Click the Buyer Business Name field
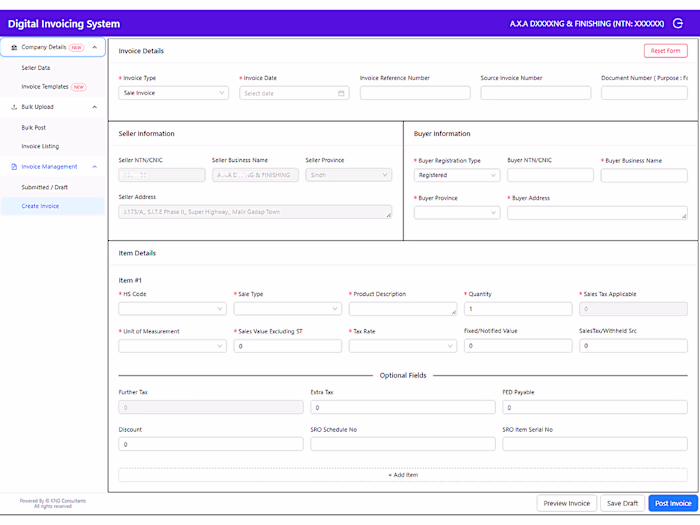This screenshot has width=700, height=525. pyautogui.click(x=644, y=175)
